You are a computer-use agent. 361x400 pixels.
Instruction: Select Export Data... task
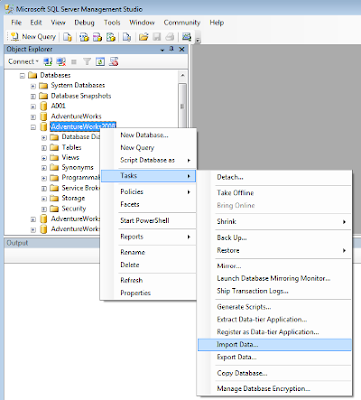pos(236,357)
